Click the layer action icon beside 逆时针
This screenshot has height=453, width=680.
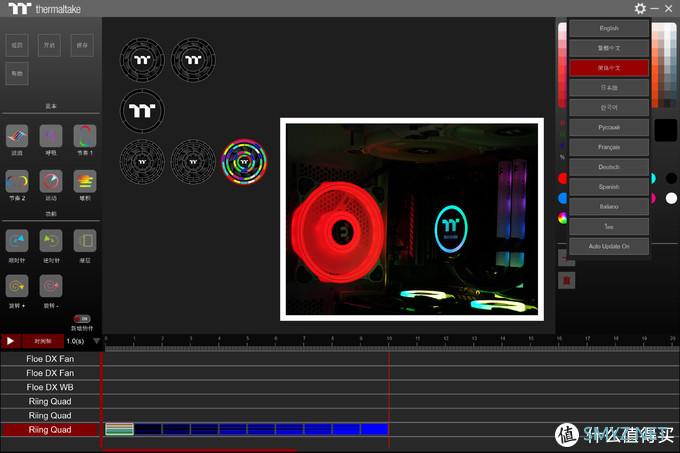point(85,241)
